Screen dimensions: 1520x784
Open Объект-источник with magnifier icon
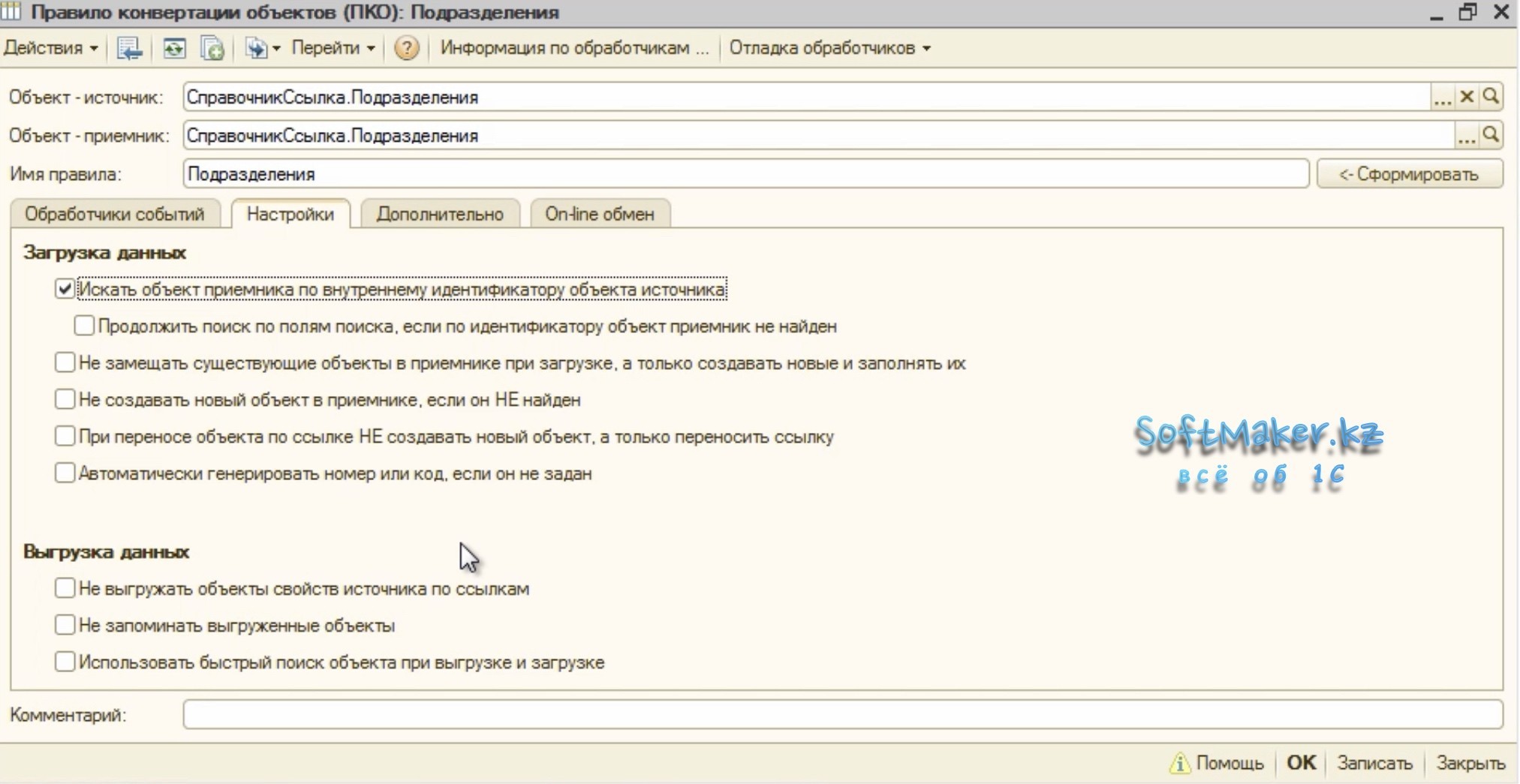tap(1491, 97)
